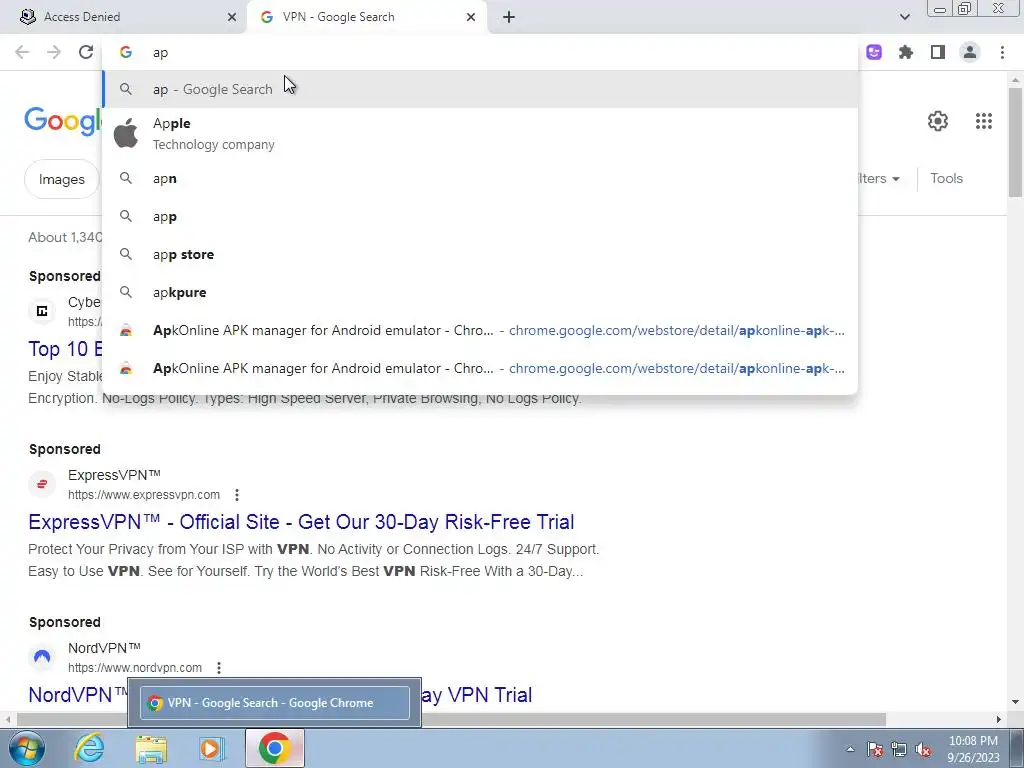Expand the tab search chevron
1024x768 pixels.
(x=904, y=17)
